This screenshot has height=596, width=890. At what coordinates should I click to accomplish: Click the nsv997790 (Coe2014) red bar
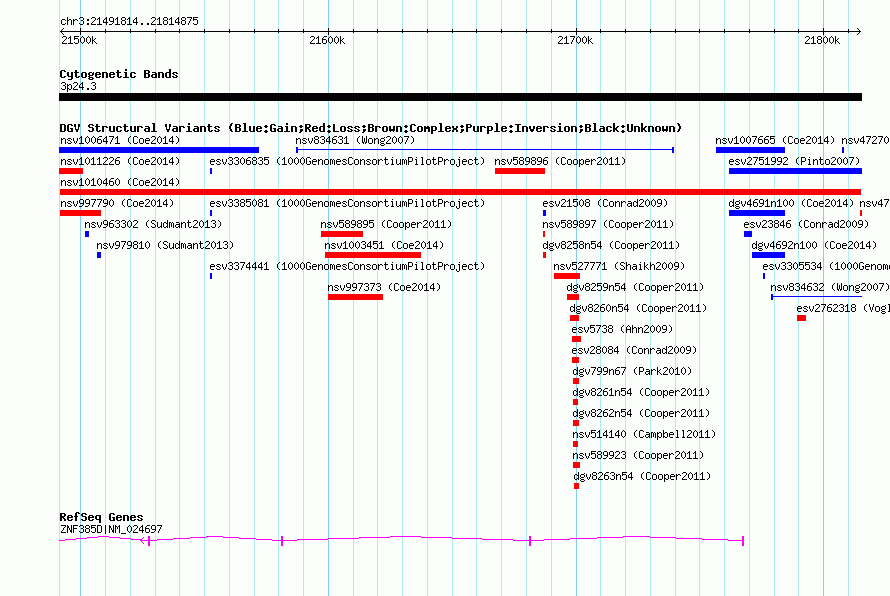coord(80,213)
